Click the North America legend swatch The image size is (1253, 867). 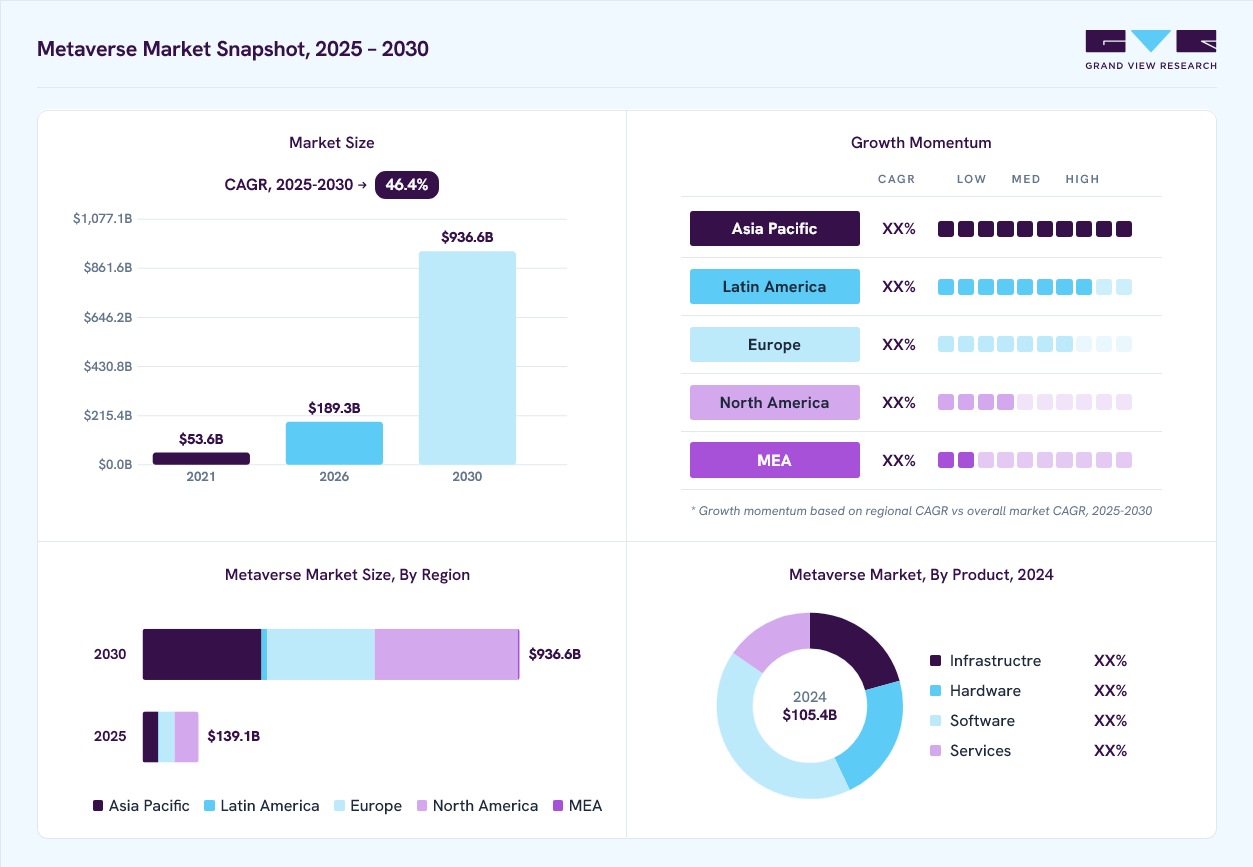point(422,806)
